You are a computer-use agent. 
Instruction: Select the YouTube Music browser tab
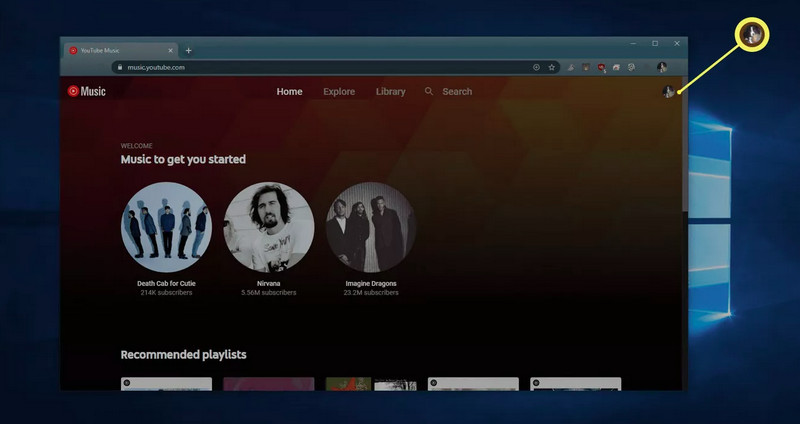(x=120, y=51)
